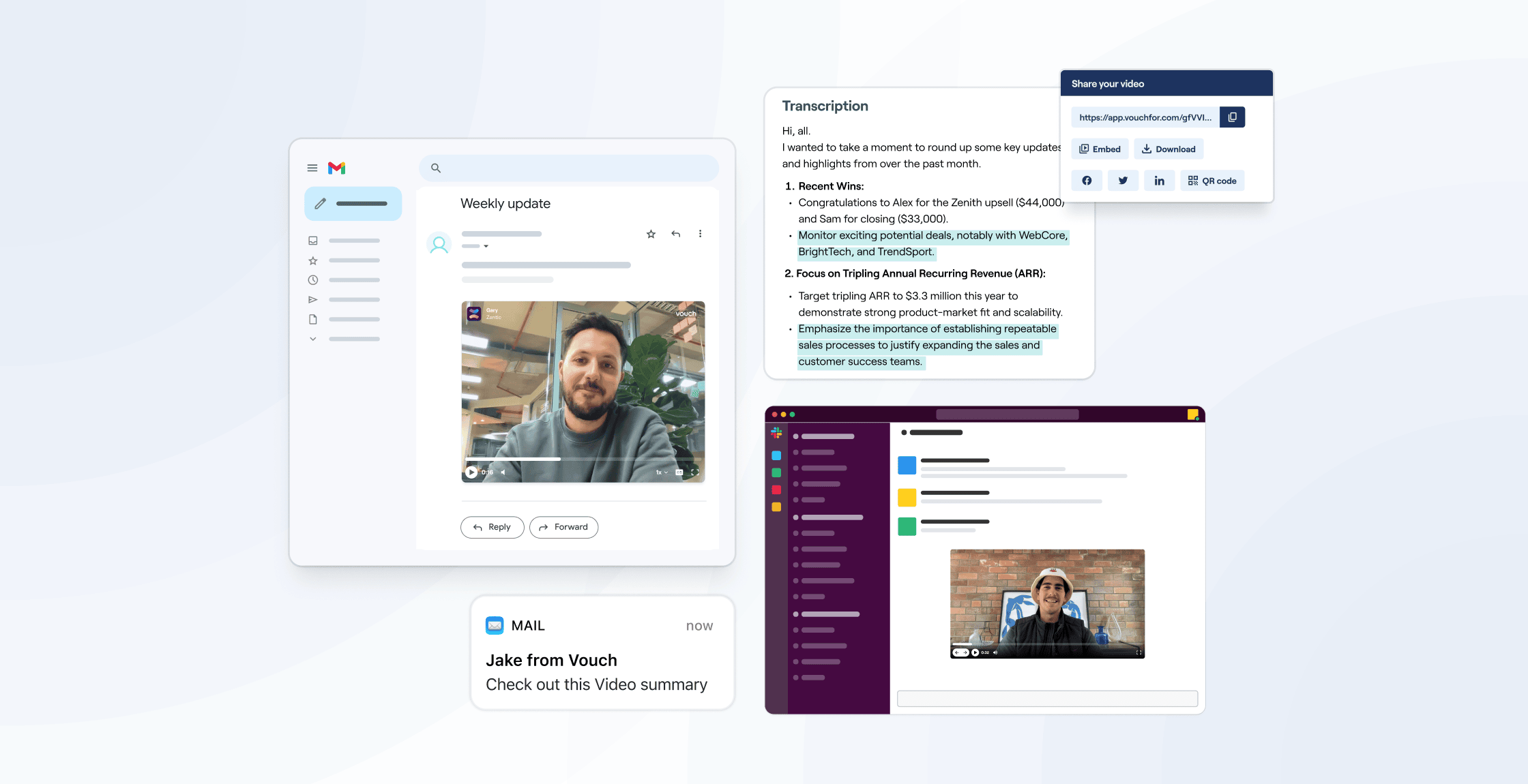Mute the email video speaker icon
Image resolution: width=1528 pixels, height=784 pixels.
(x=503, y=472)
